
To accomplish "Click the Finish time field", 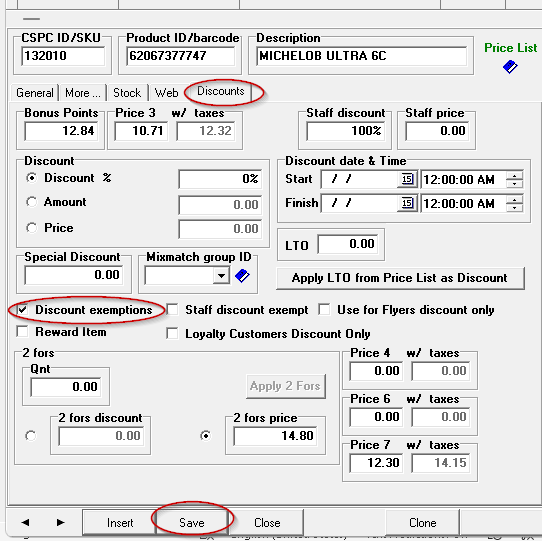I will coord(464,203).
